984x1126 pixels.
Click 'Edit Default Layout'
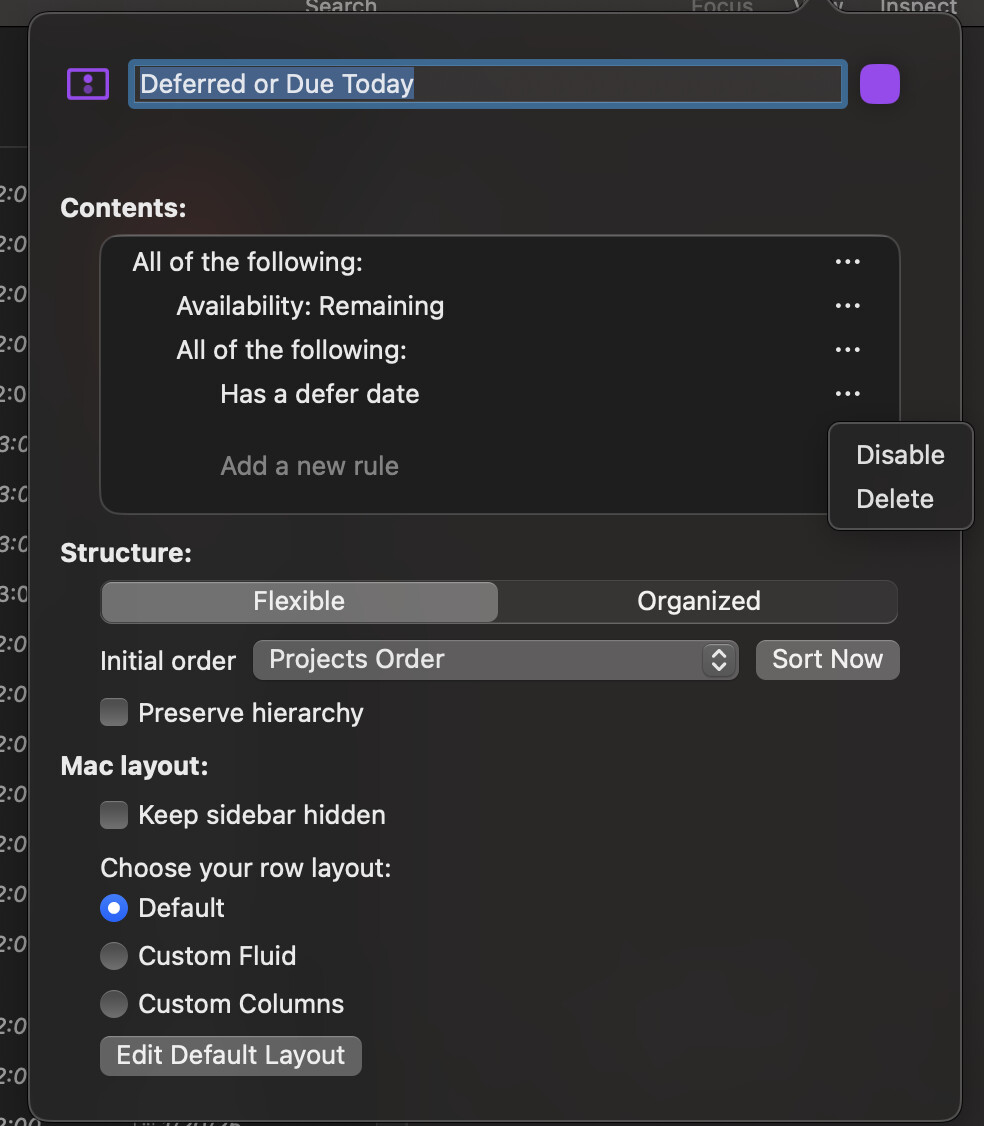tap(230, 1055)
